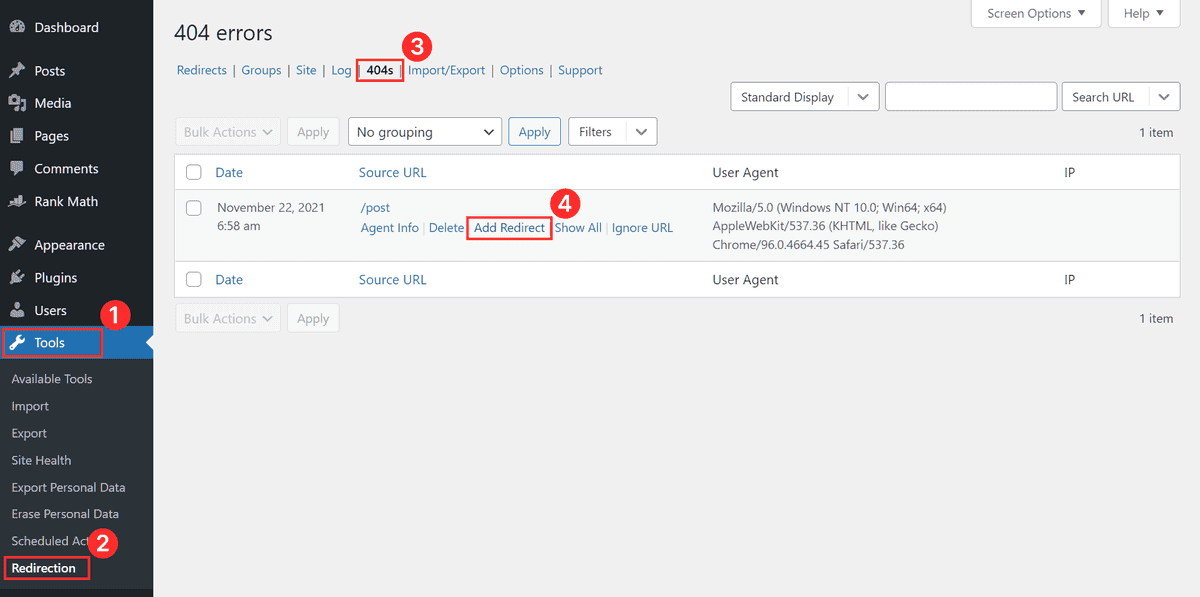Open the No grouping dropdown
This screenshot has height=597, width=1200.
pyautogui.click(x=424, y=132)
